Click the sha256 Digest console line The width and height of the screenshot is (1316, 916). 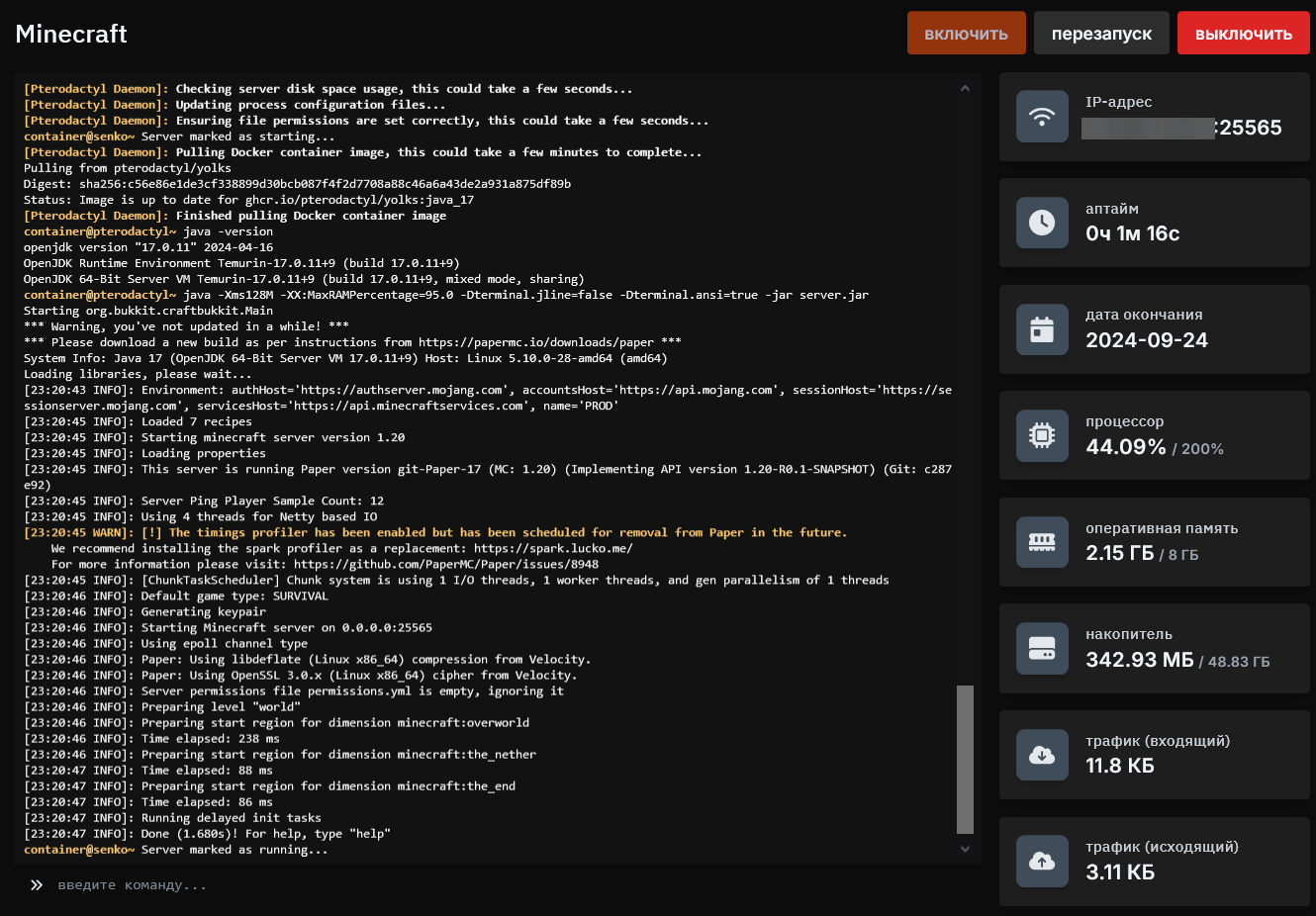[x=297, y=184]
